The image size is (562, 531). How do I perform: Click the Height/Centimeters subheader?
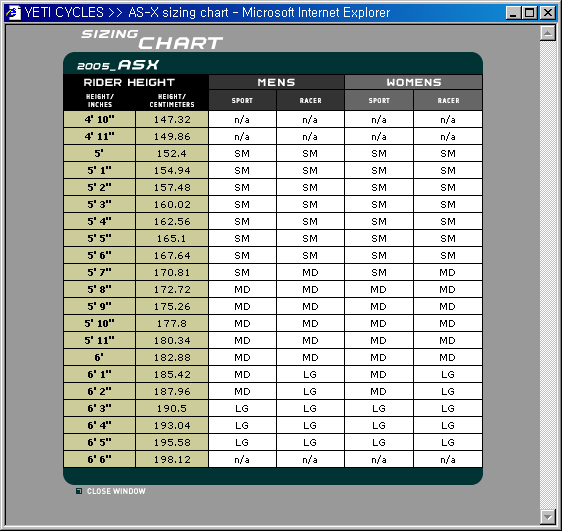pos(172,101)
